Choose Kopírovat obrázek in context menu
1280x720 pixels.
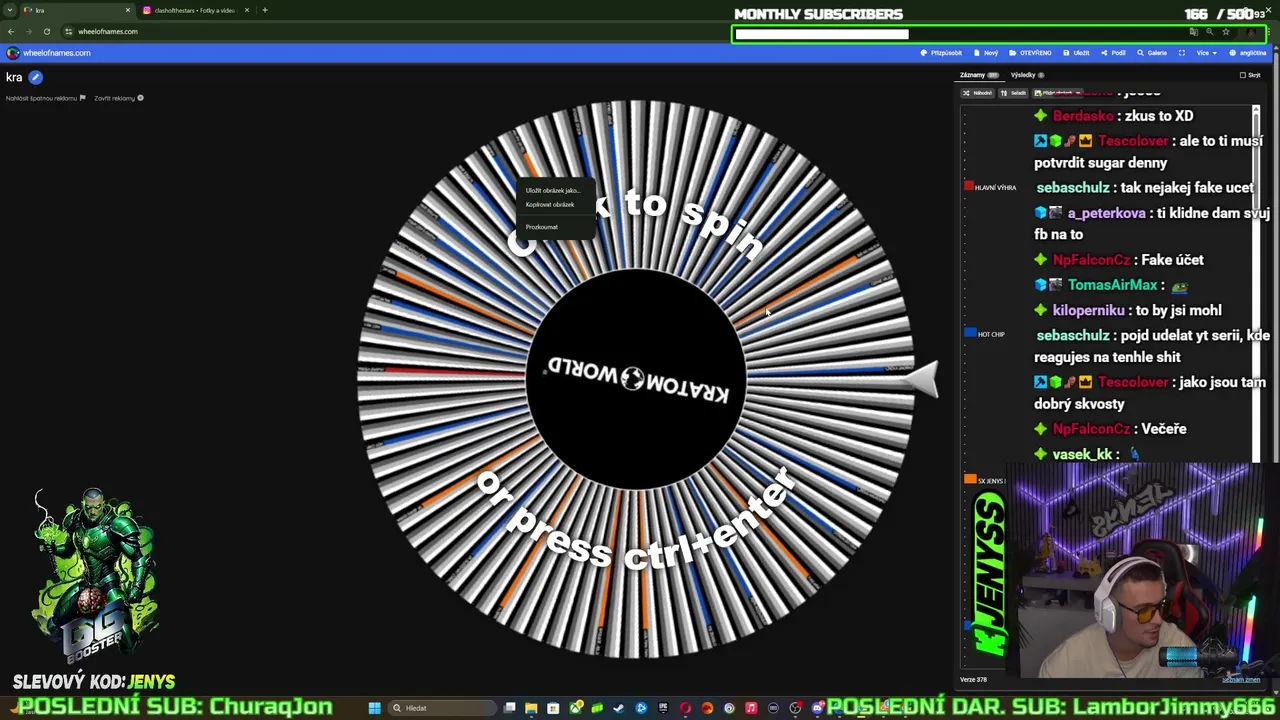coord(550,204)
